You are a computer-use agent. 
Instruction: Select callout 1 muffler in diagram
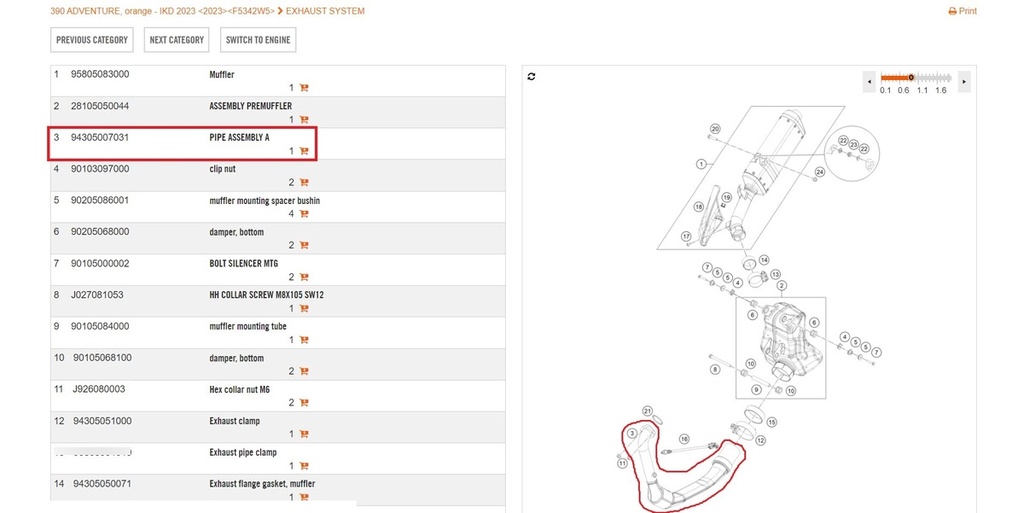tap(701, 164)
